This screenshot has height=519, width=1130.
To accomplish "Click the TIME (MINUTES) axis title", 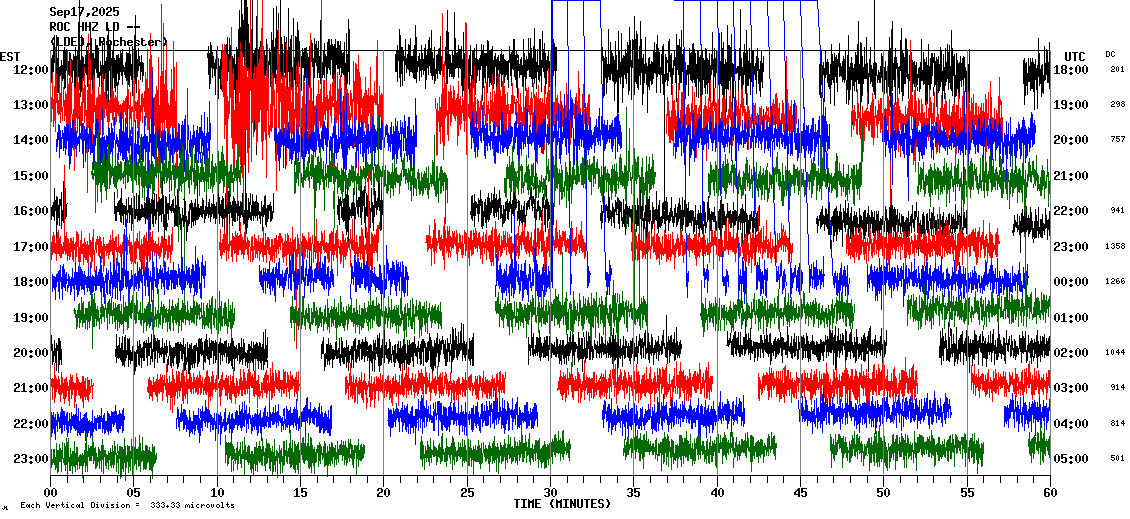I will [x=562, y=504].
